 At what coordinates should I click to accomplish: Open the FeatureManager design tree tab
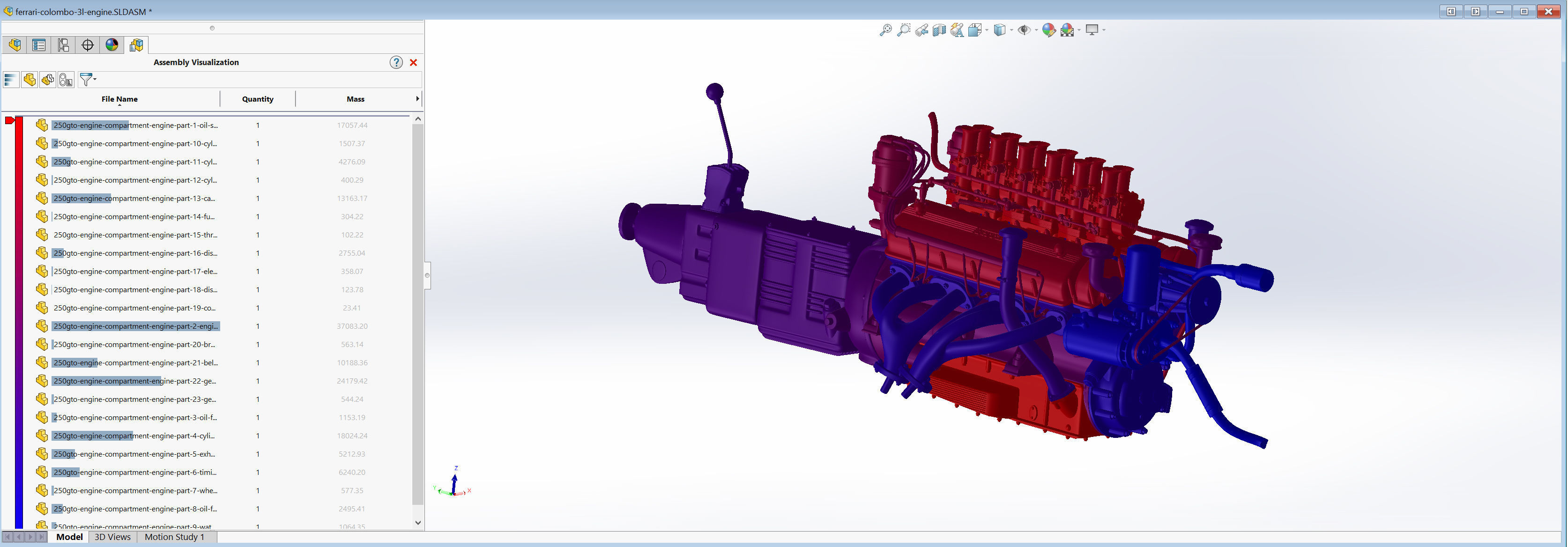(x=15, y=45)
